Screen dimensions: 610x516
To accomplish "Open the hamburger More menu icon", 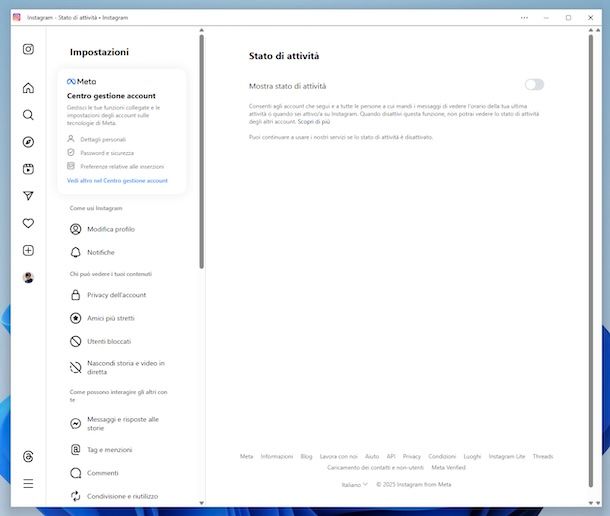I will click(x=28, y=483).
